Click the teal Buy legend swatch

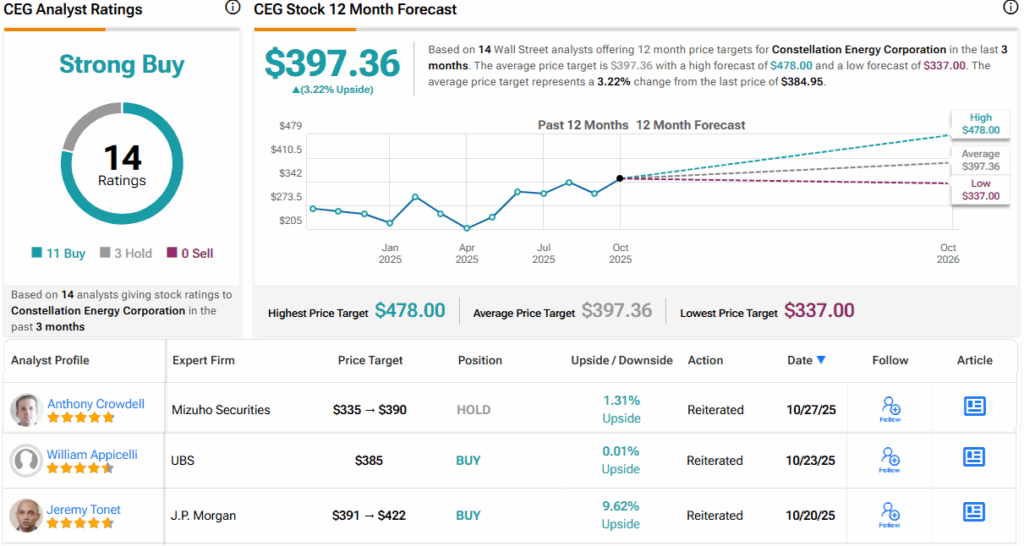pyautogui.click(x=38, y=254)
